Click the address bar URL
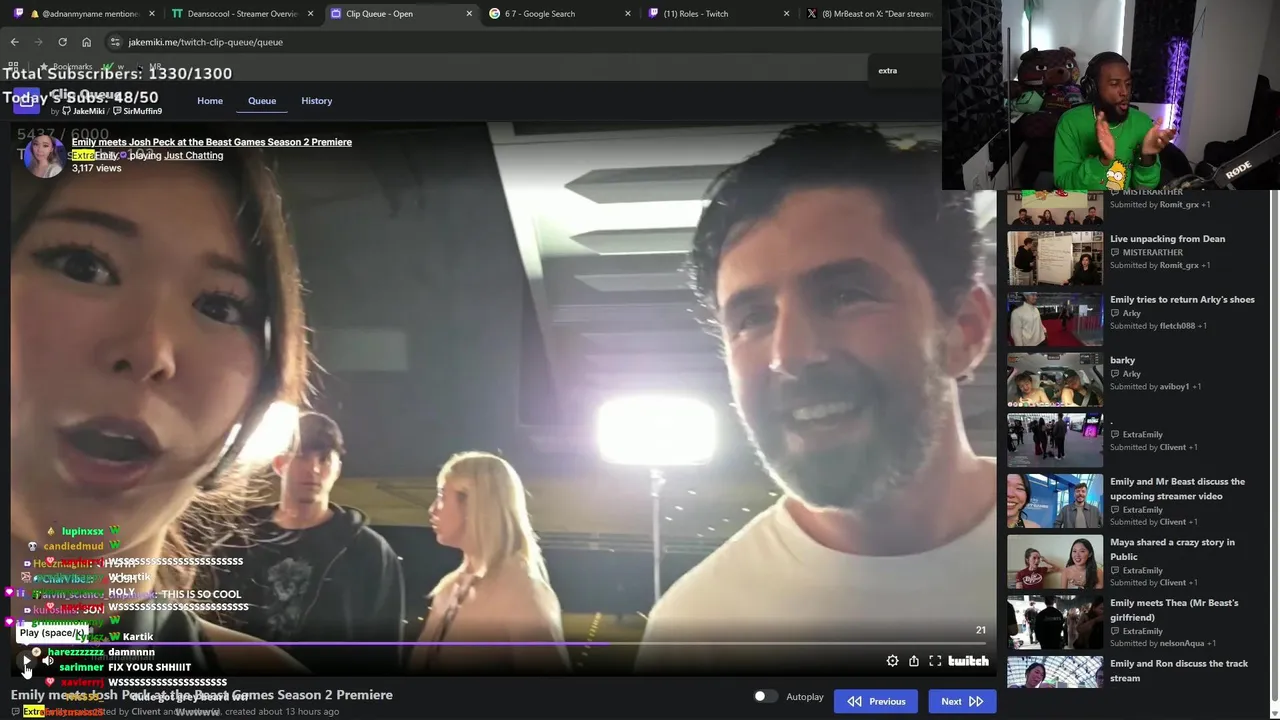1280x720 pixels. [x=205, y=42]
